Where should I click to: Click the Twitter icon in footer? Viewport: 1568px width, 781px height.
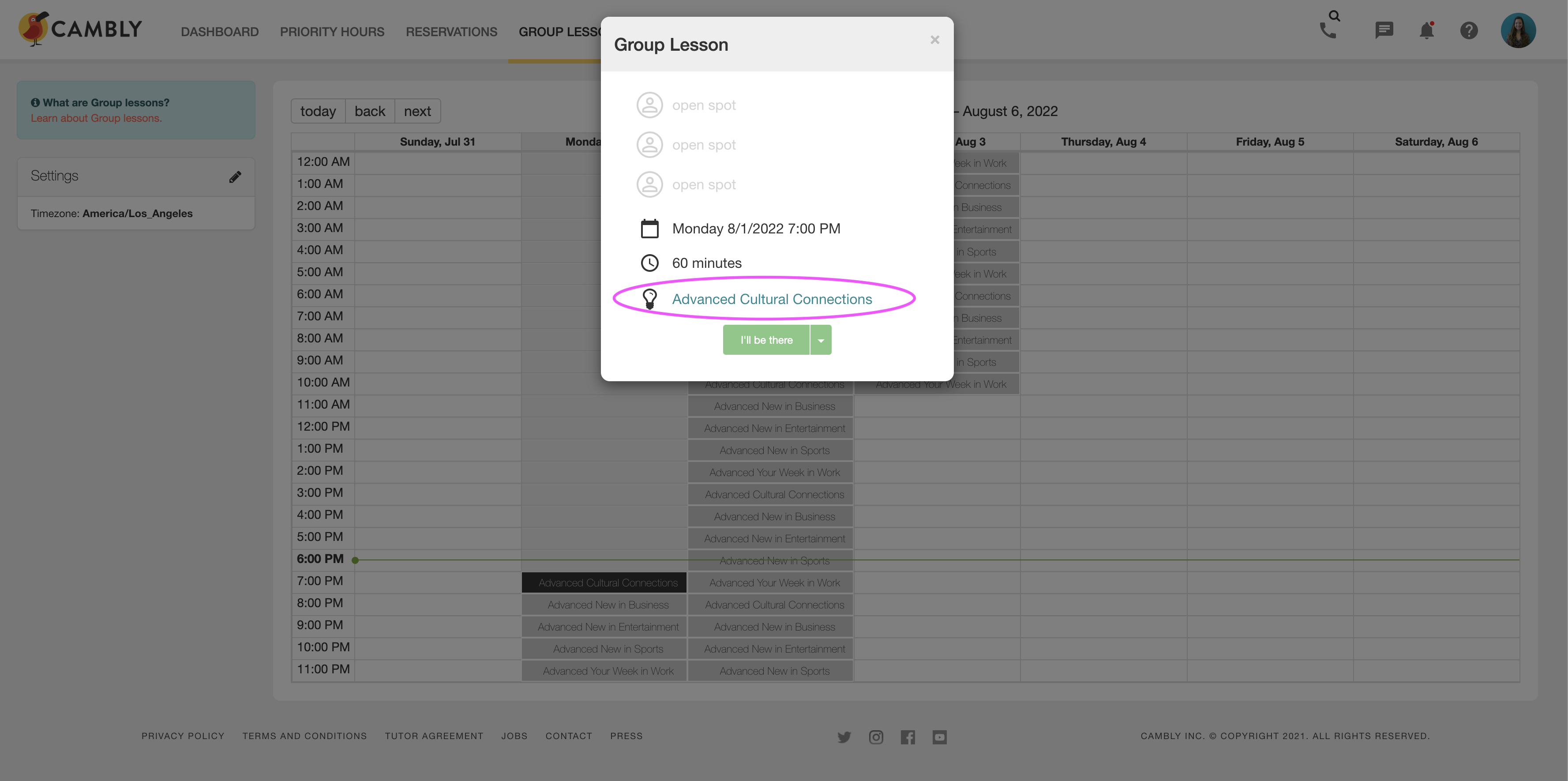tap(844, 737)
